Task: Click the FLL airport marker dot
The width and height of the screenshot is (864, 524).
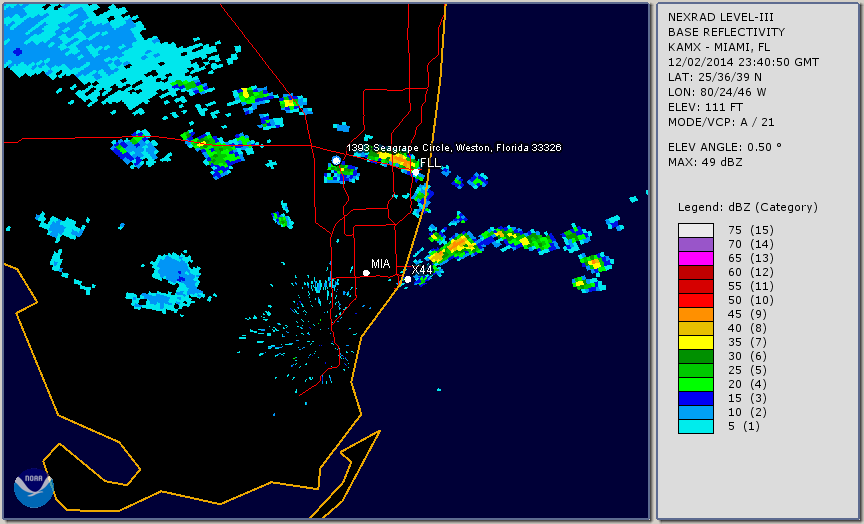Action: pos(415,172)
